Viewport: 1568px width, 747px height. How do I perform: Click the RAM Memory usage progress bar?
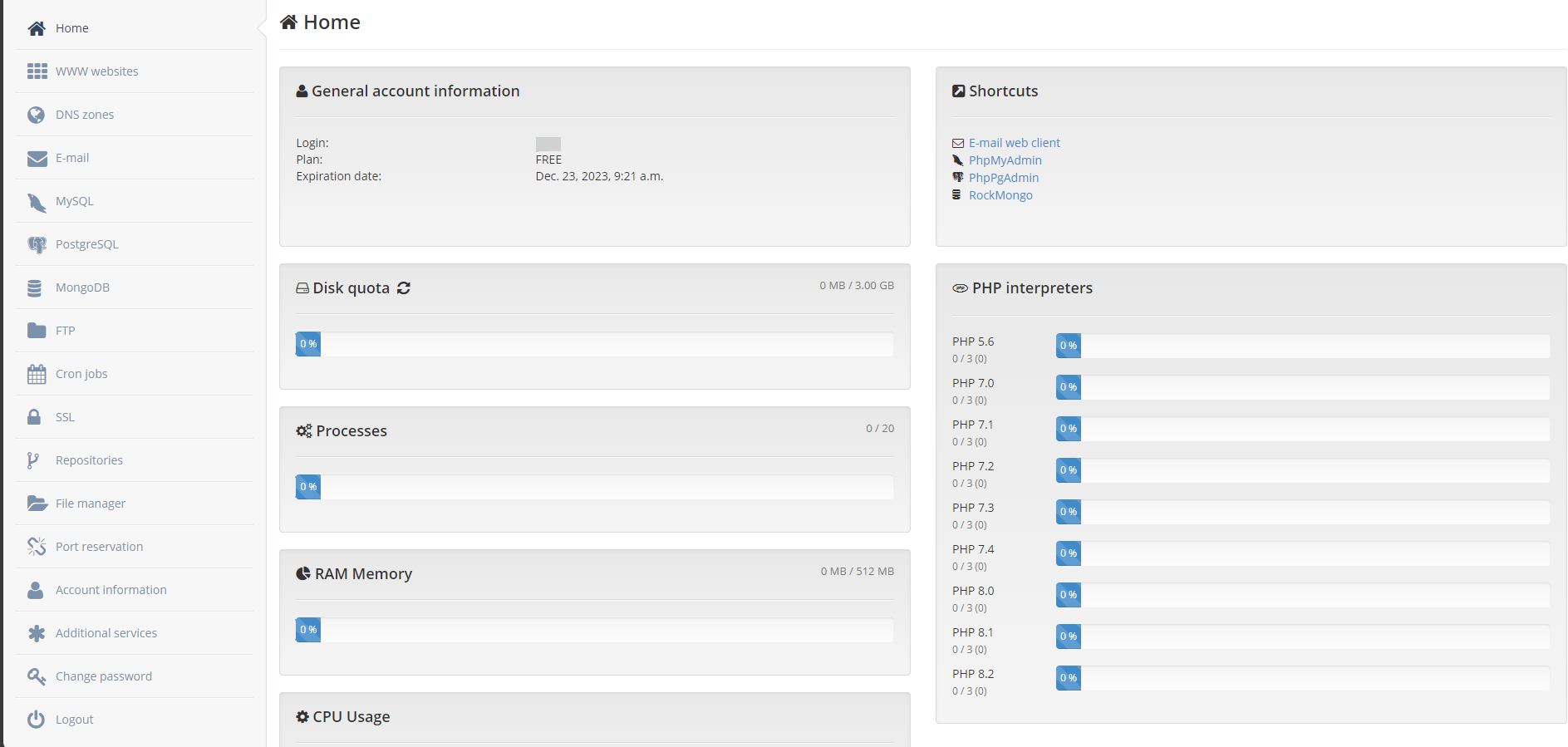coord(594,630)
